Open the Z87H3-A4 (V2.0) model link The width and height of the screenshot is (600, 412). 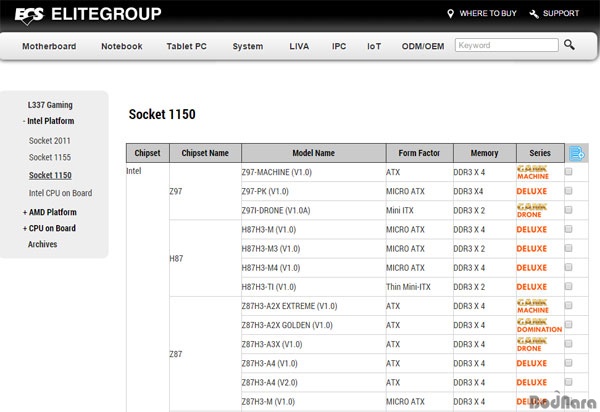tap(269, 383)
